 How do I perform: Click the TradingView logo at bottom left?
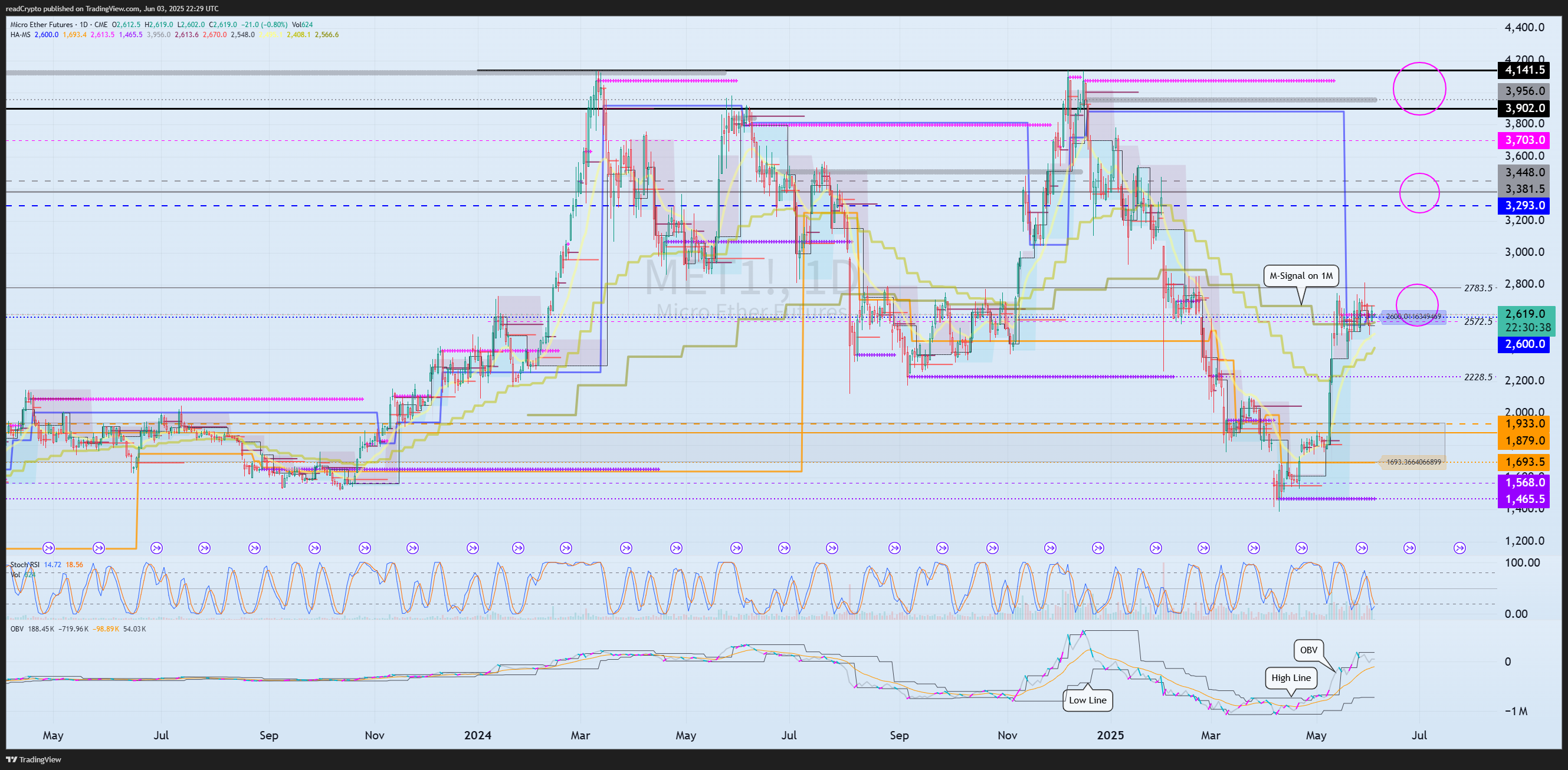point(34,759)
